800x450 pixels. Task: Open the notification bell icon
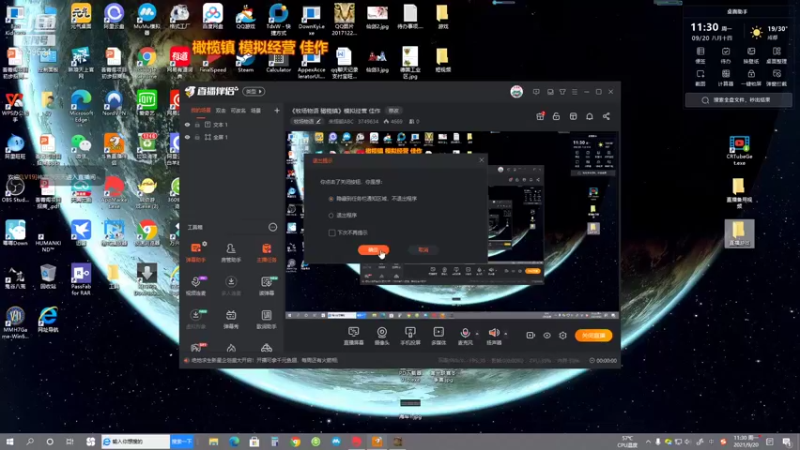tap(589, 116)
